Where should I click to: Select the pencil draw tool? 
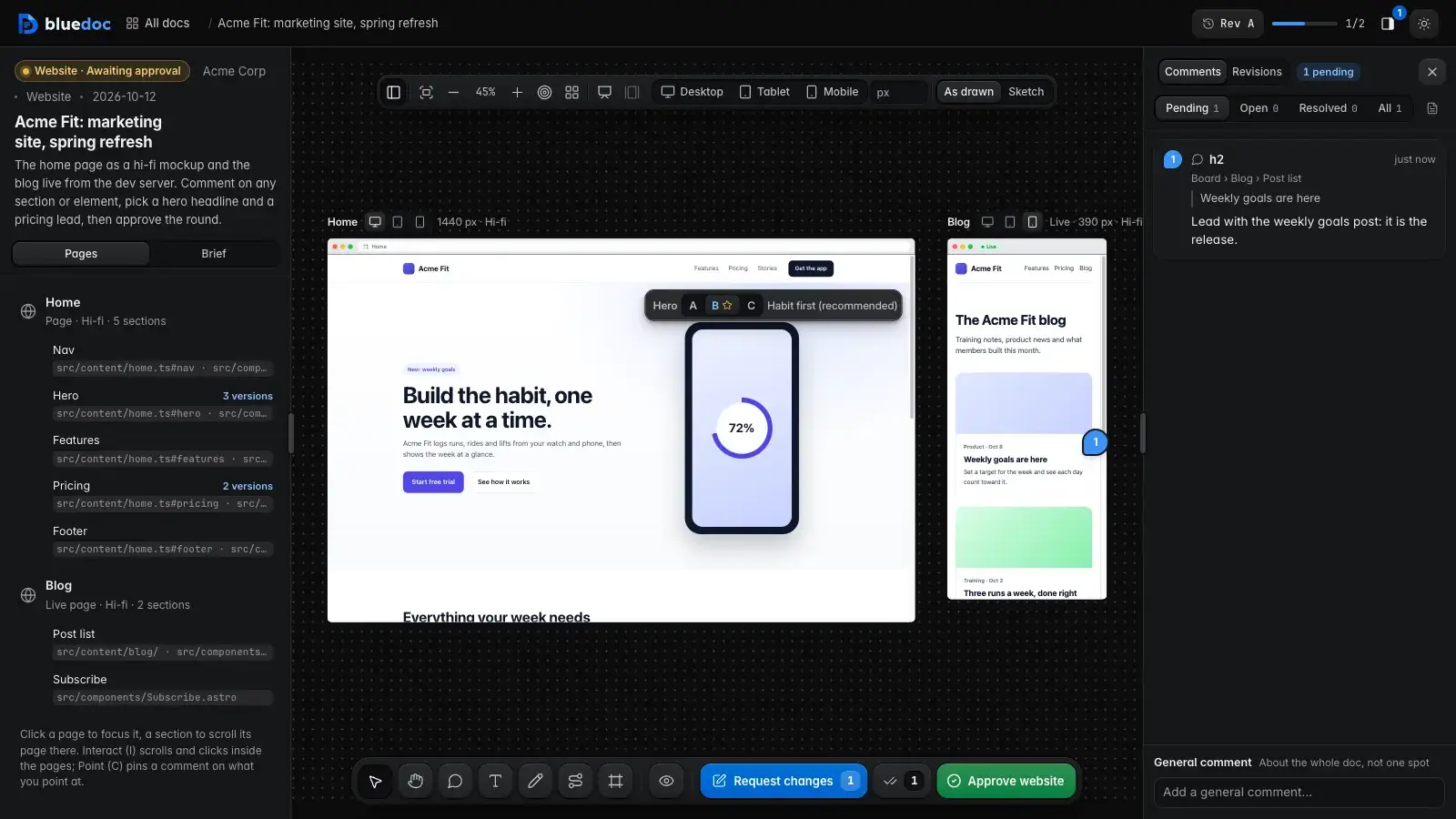535,781
